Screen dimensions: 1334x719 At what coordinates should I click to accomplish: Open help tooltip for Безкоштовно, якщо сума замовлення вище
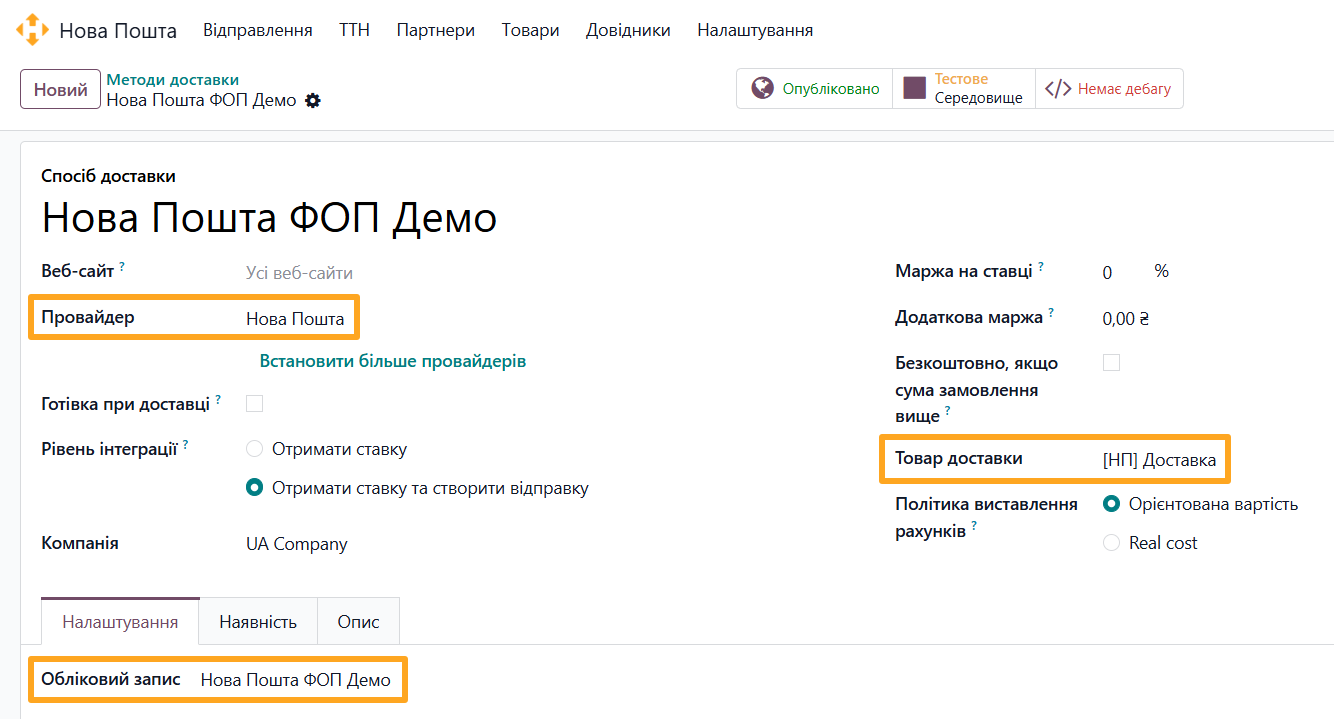click(x=948, y=410)
